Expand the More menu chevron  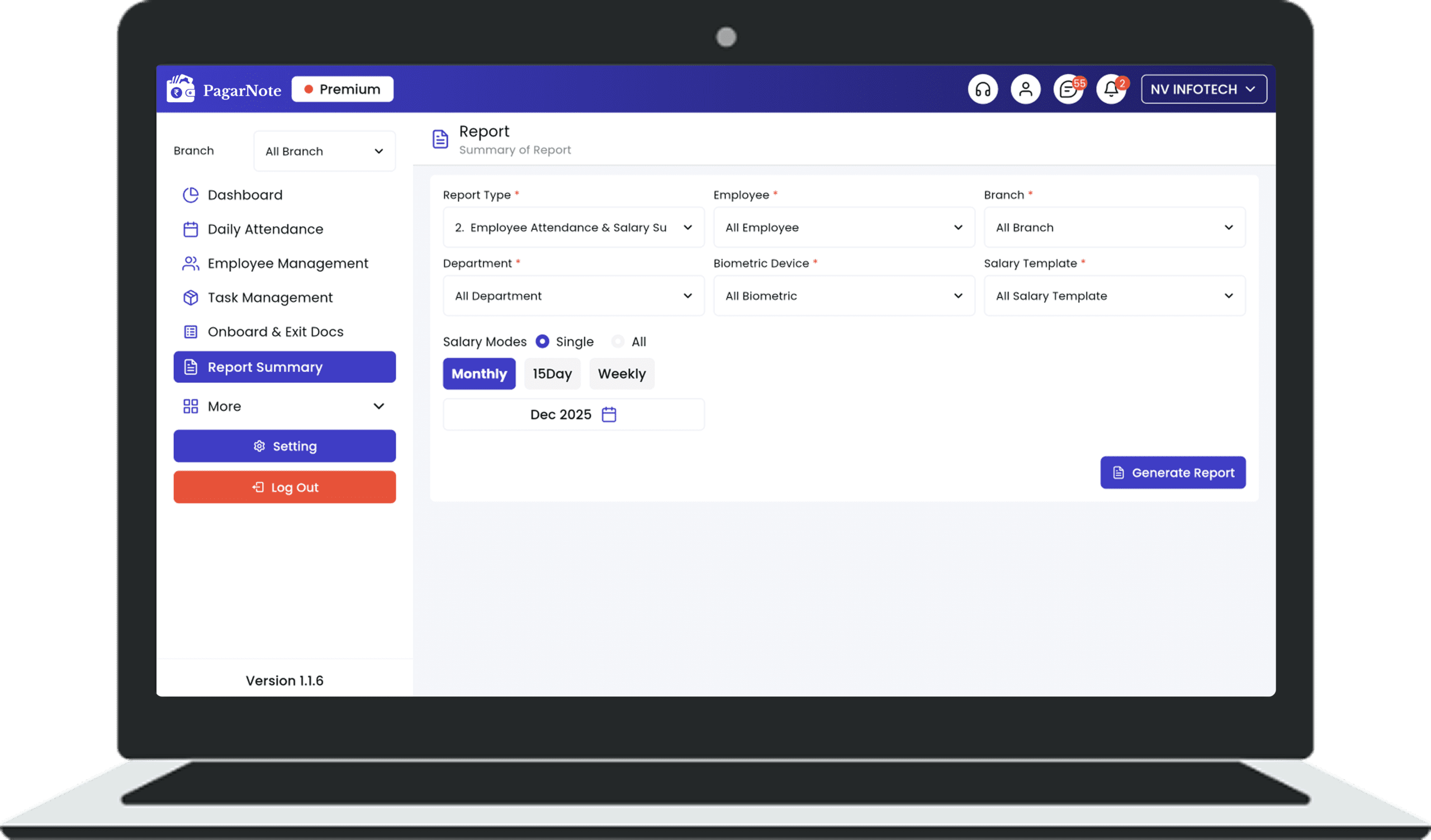pos(379,406)
